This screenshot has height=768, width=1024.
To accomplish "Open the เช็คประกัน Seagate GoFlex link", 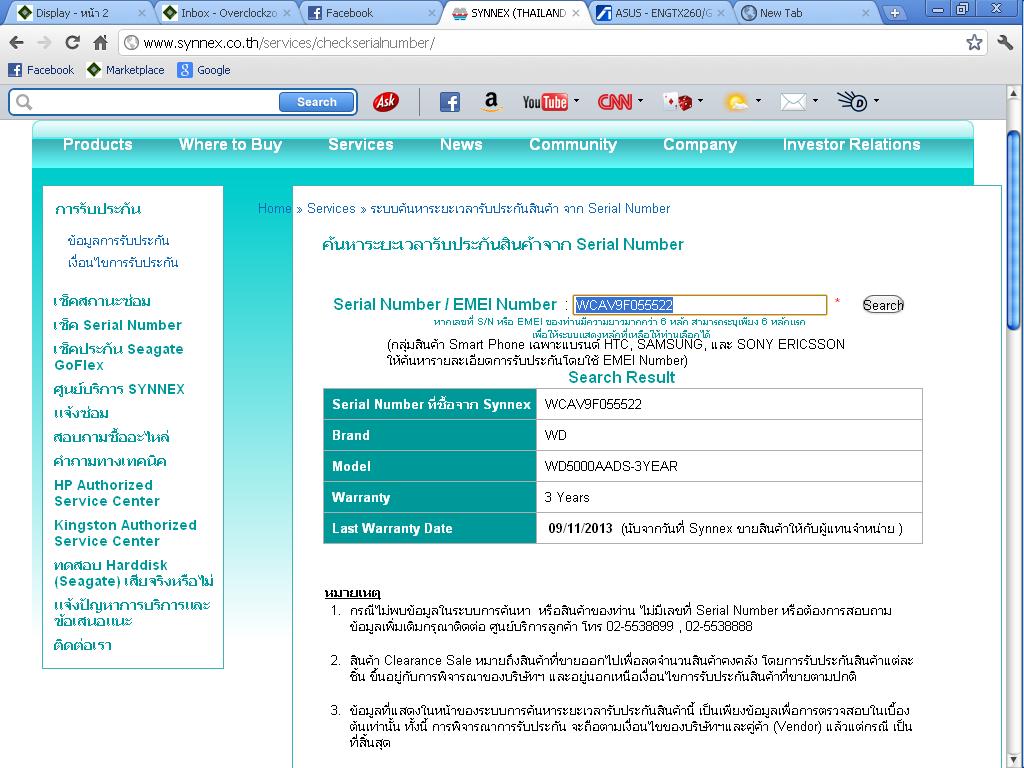I will pyautogui.click(x=118, y=357).
